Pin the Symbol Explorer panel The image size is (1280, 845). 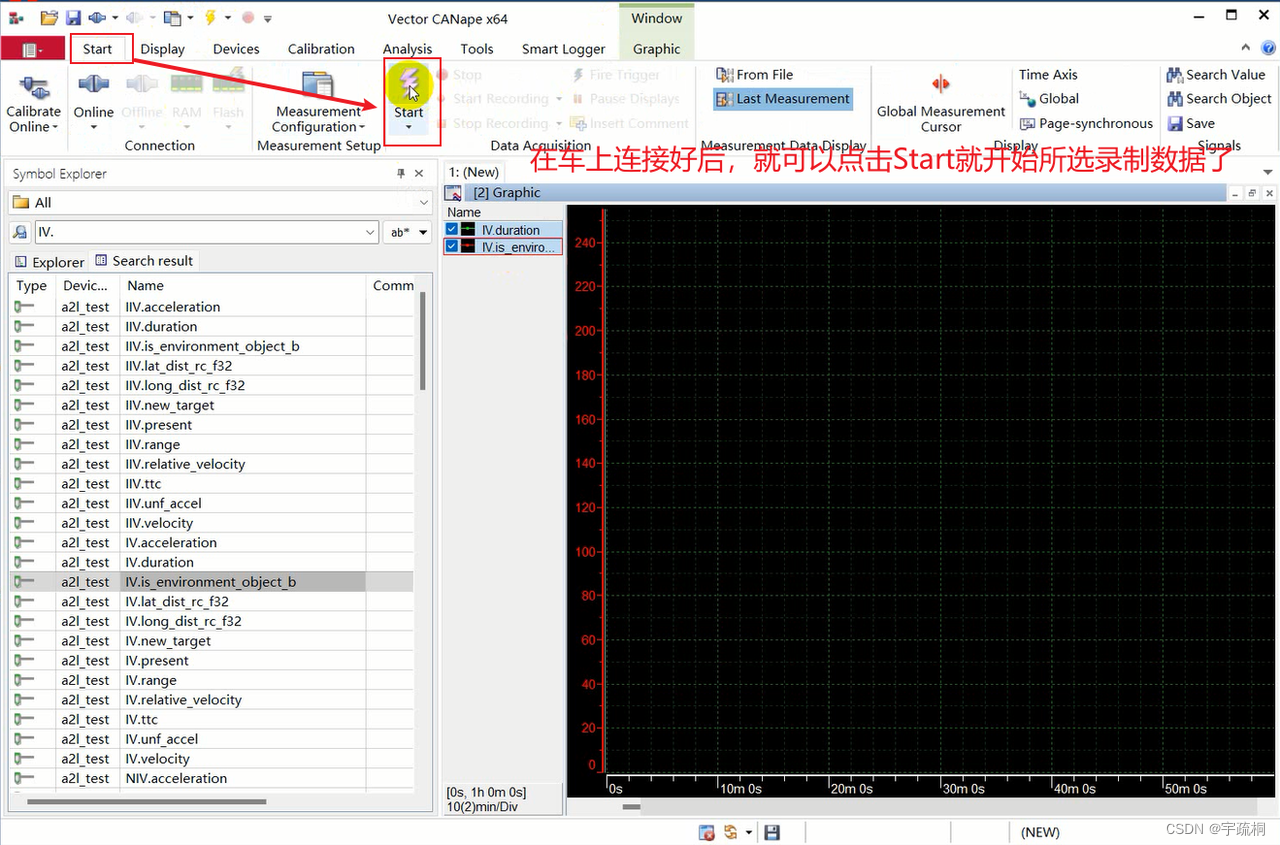[401, 174]
